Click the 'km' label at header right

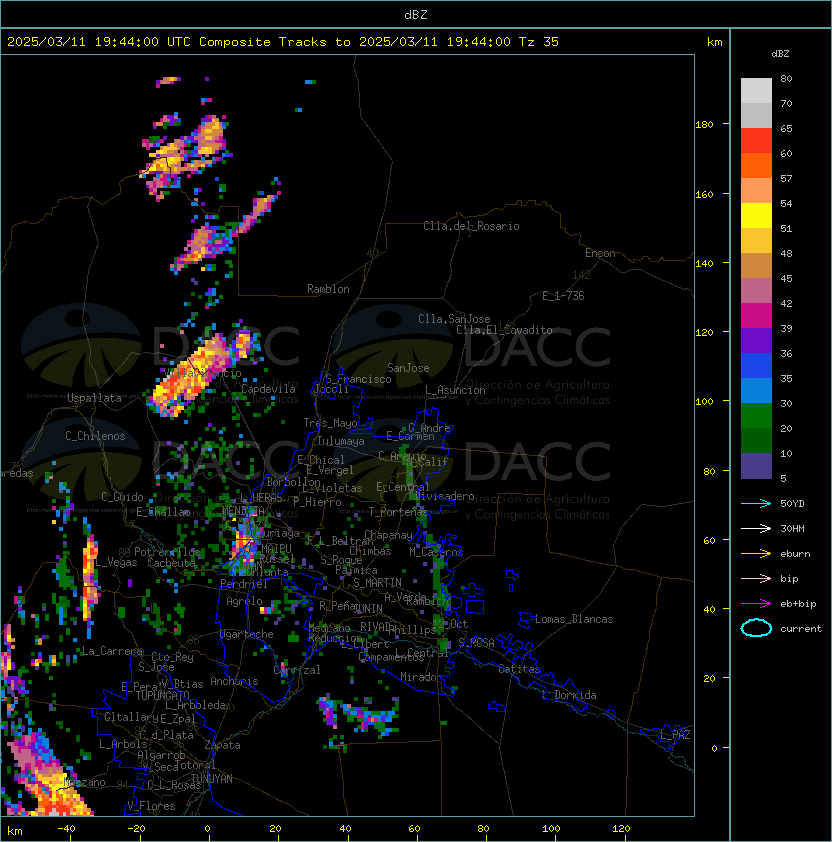click(x=714, y=42)
